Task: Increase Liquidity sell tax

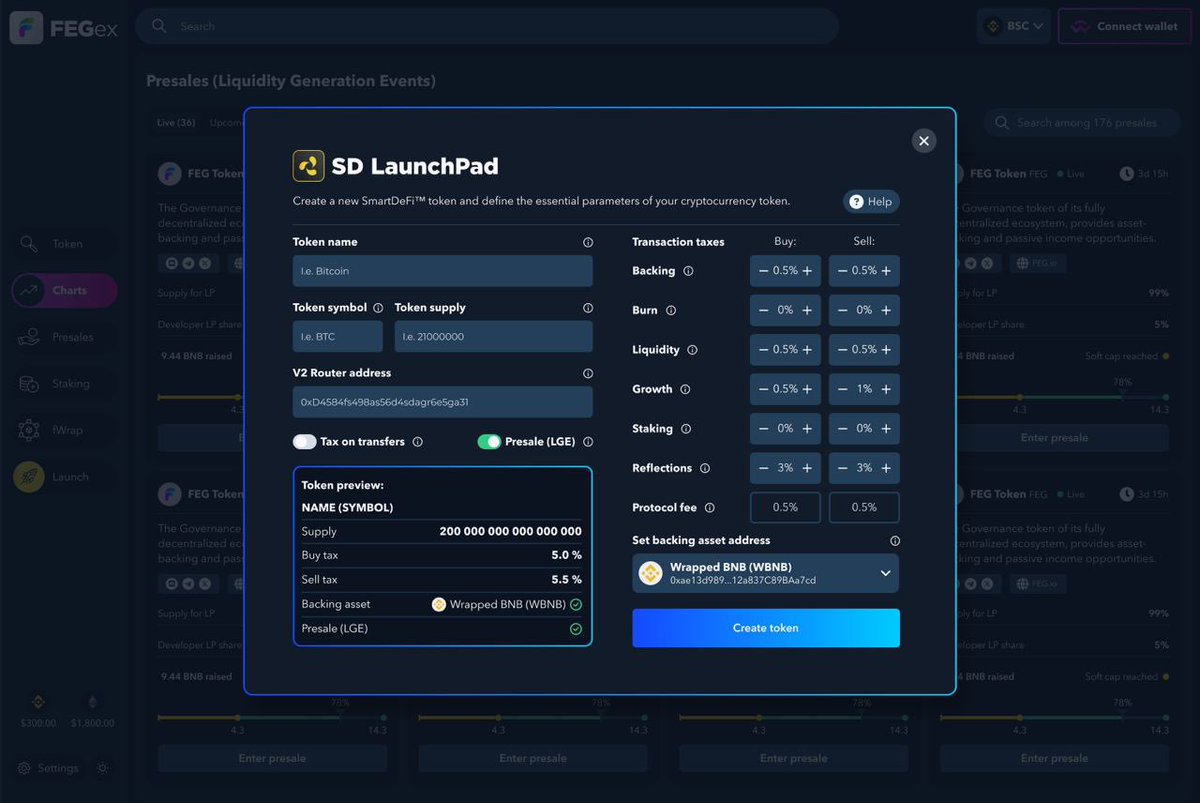Action: click(886, 350)
